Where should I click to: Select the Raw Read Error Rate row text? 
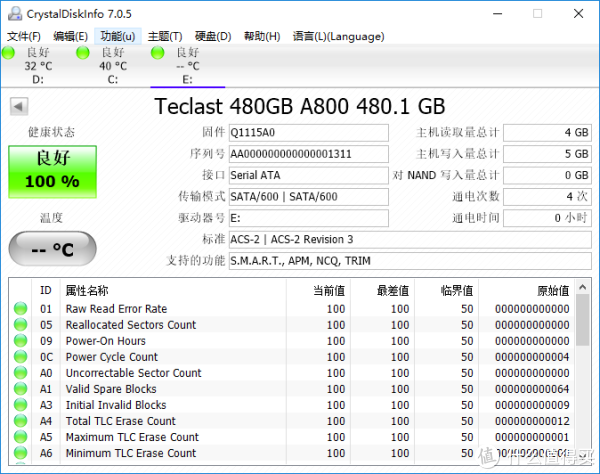pos(116,309)
